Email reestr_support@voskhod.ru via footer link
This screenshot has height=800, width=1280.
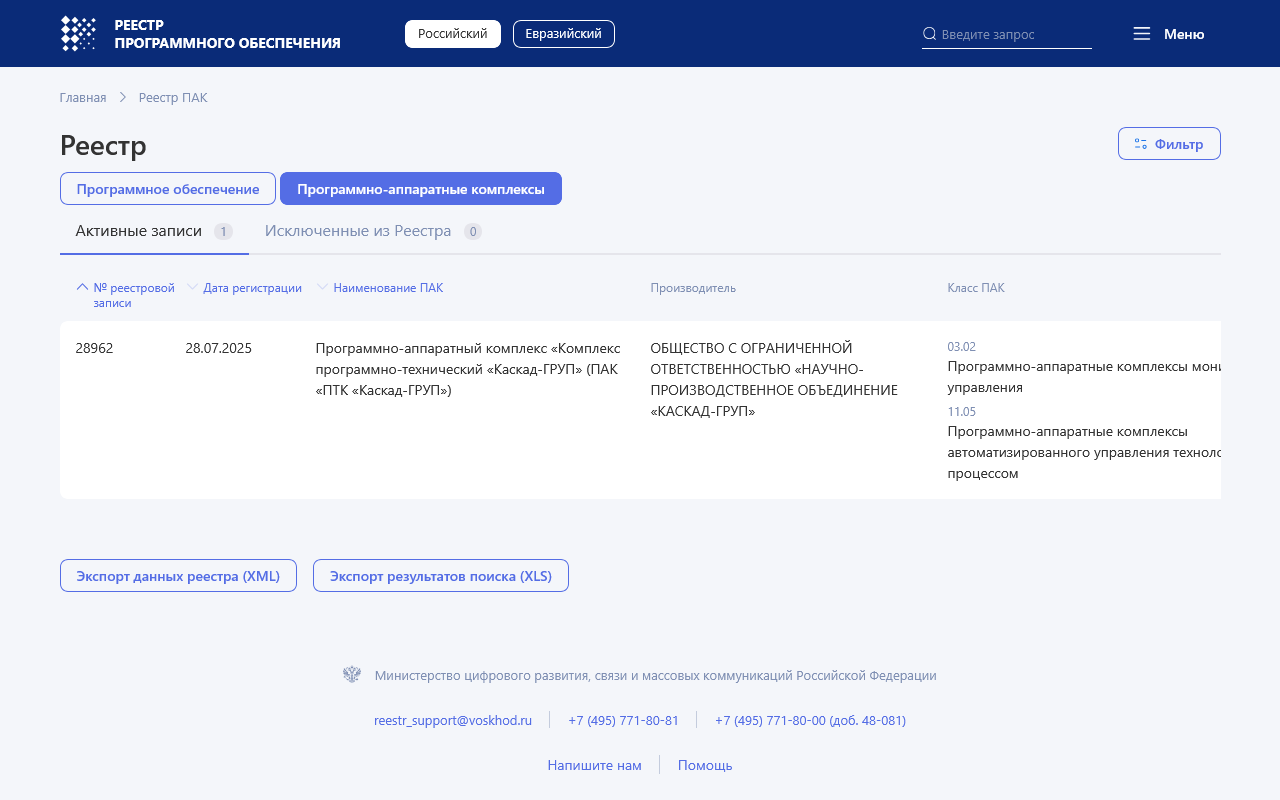452,719
